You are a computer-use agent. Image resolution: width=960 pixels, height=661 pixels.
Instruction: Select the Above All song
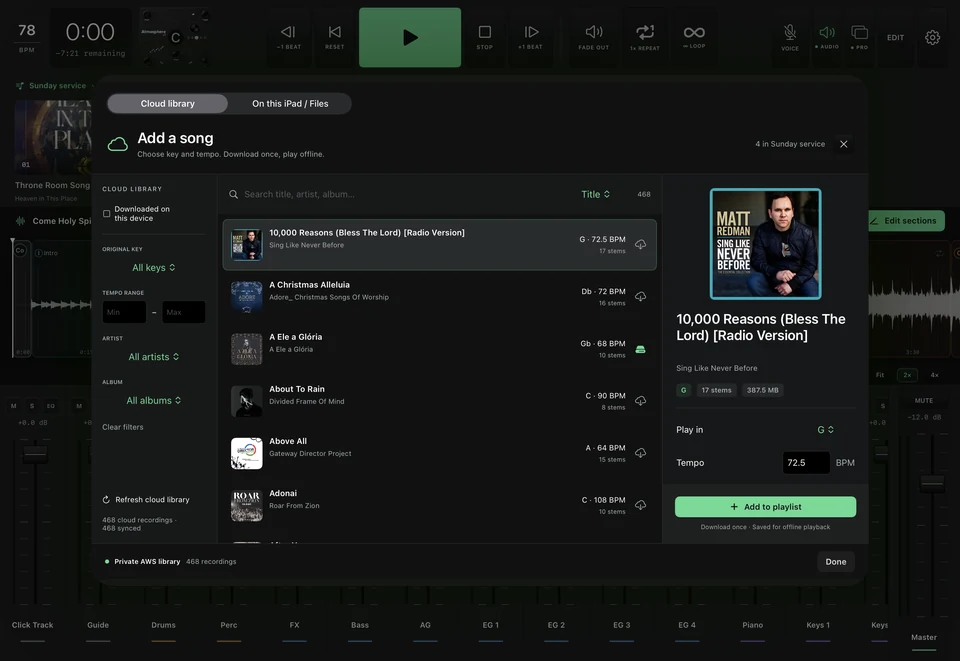(440, 453)
